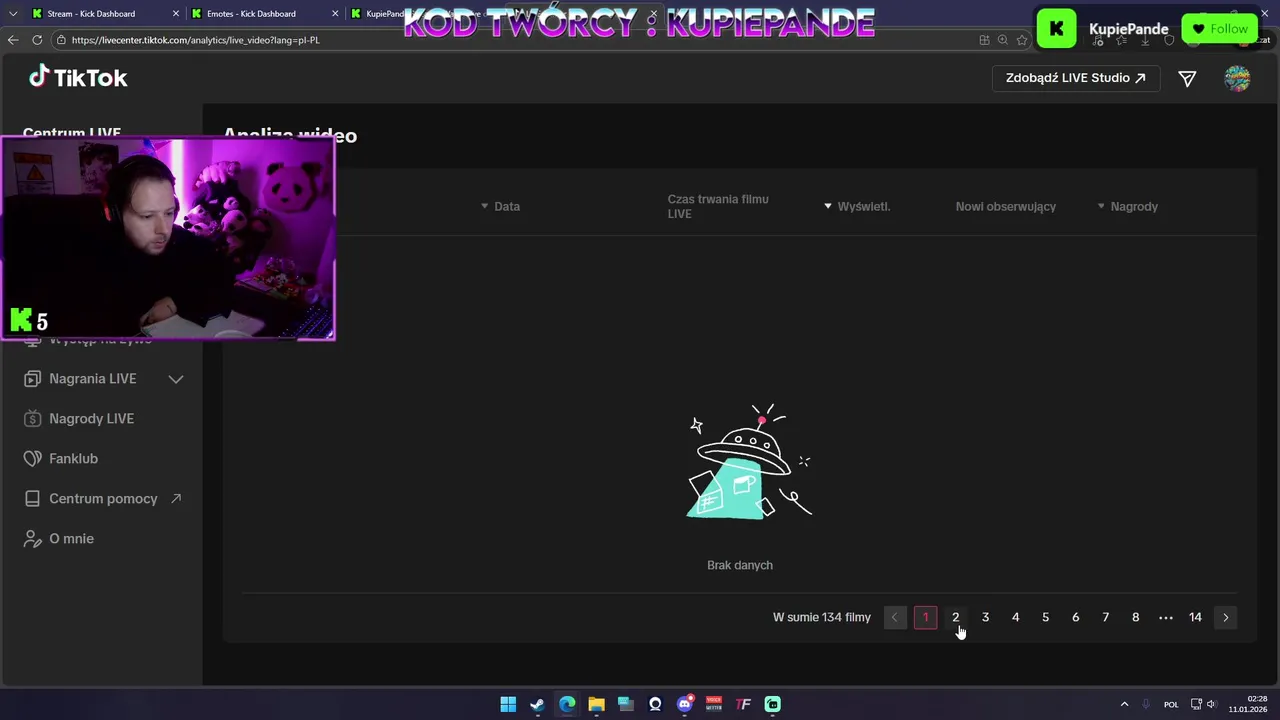Go to page 7 of videos
1280x720 pixels.
pos(1105,617)
